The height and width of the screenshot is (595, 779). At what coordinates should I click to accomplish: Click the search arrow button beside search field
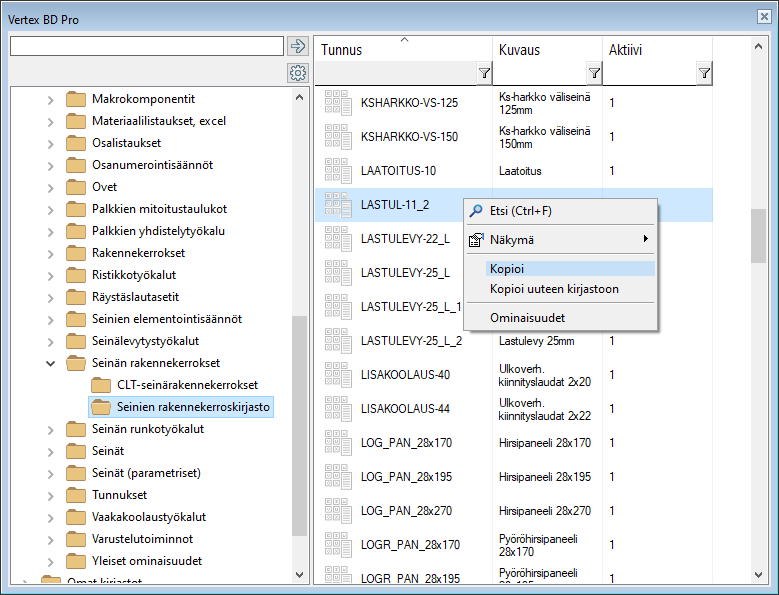(297, 46)
